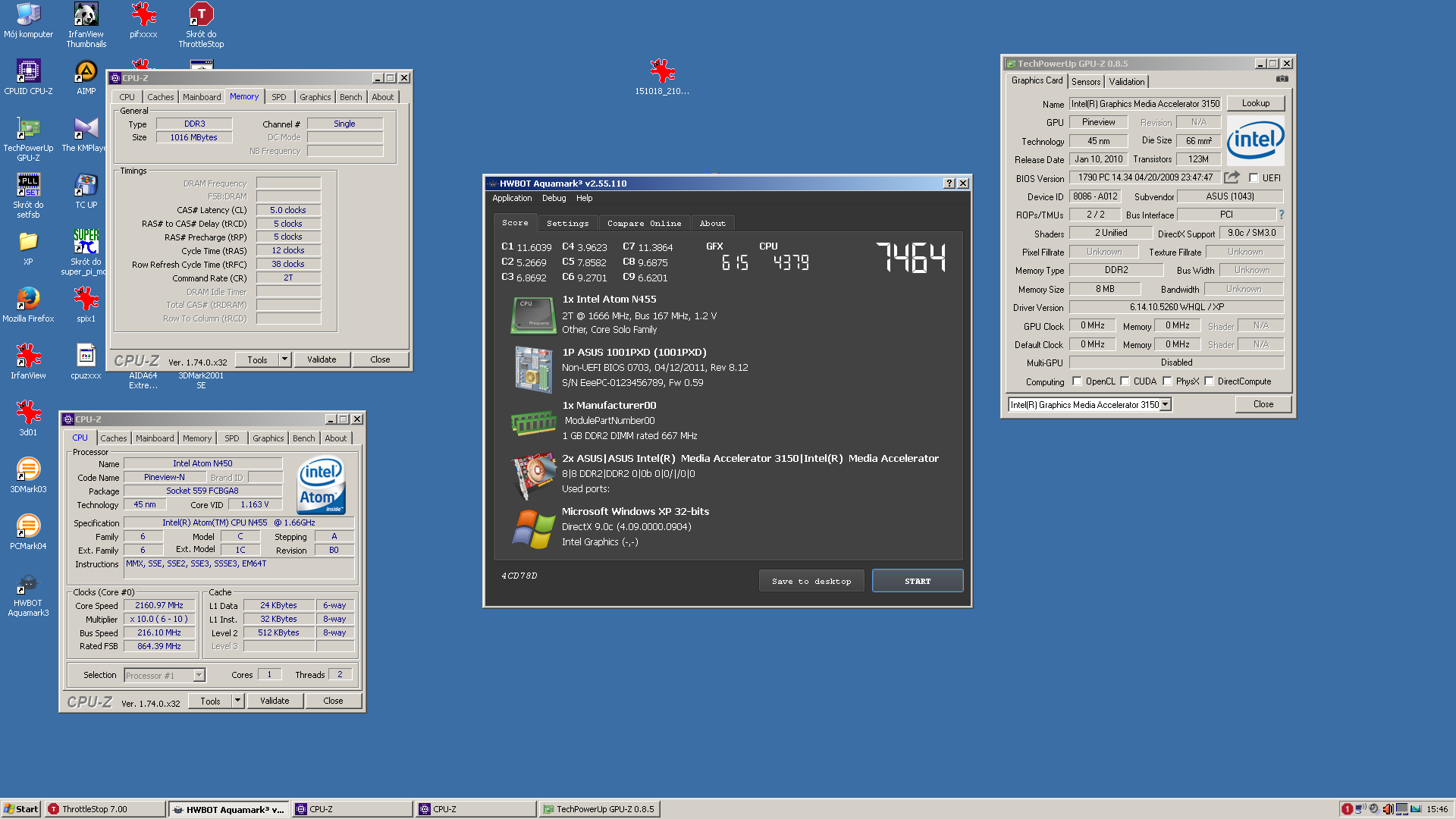Launch the IrfanView desktop icon

tap(28, 362)
